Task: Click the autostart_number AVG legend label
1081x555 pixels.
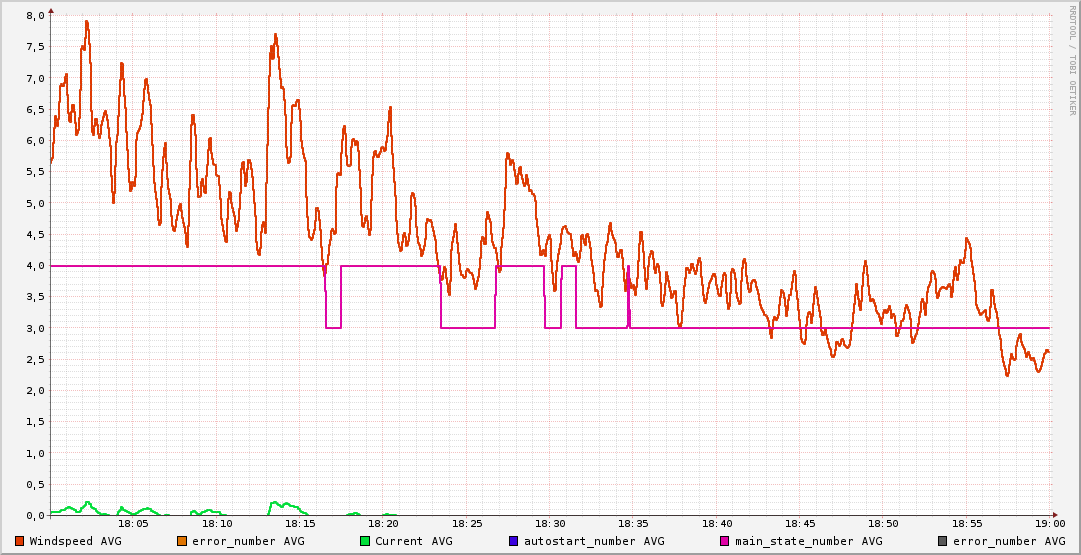Action: pos(594,541)
